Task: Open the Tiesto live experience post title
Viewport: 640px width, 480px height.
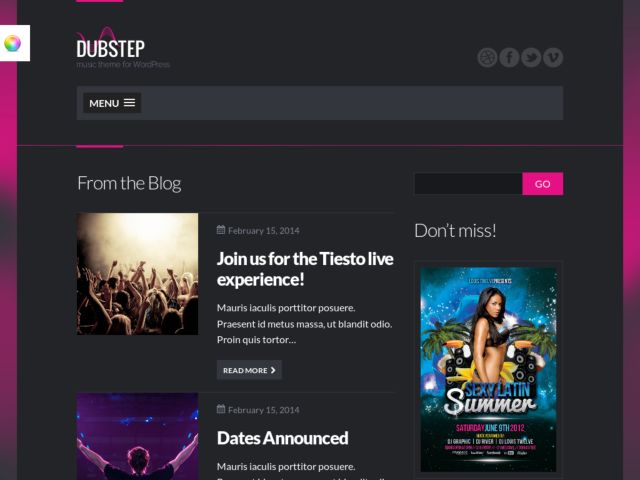Action: [x=305, y=269]
